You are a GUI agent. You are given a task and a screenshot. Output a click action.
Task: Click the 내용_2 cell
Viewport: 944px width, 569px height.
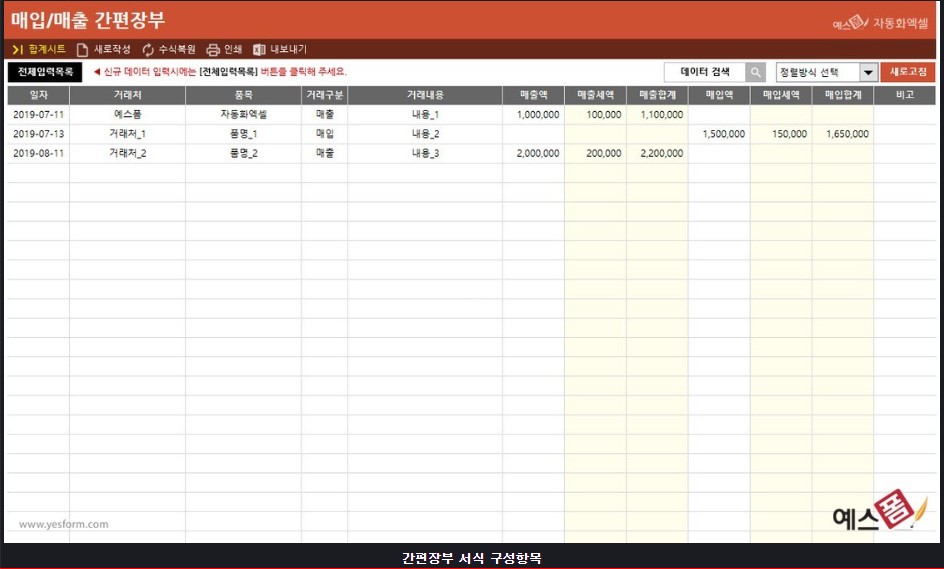pos(425,134)
